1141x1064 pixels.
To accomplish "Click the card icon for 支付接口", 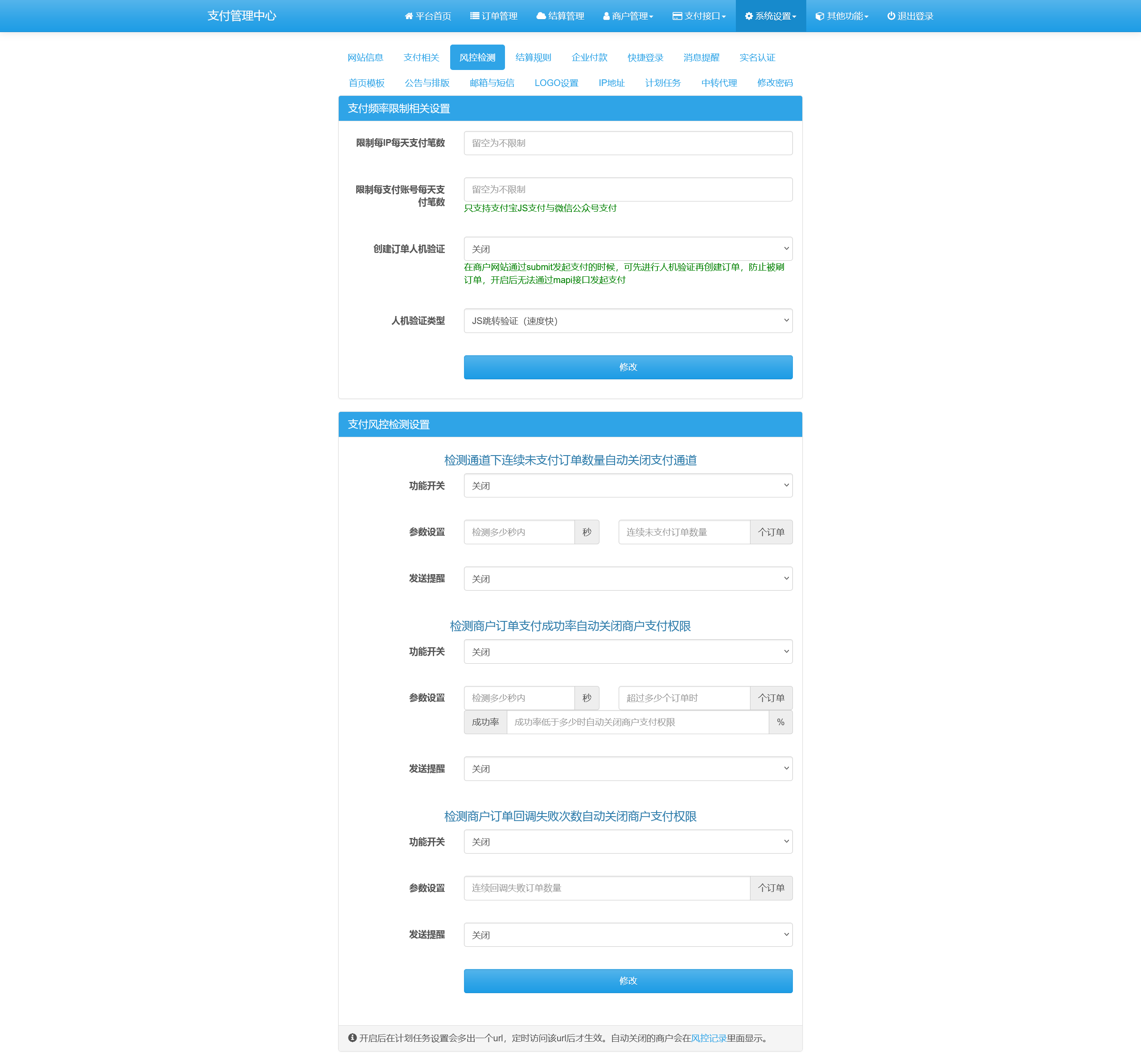I will (677, 16).
